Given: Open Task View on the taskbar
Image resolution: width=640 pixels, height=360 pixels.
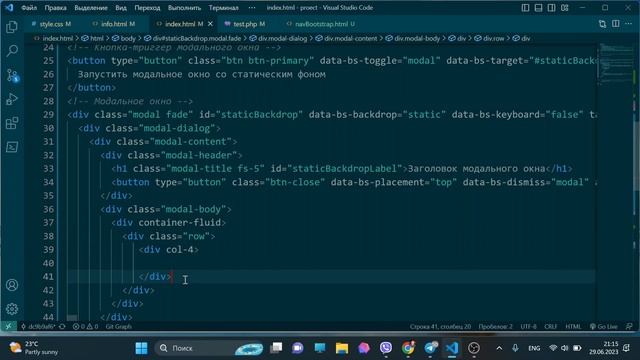Looking at the screenshot, I should point(276,348).
